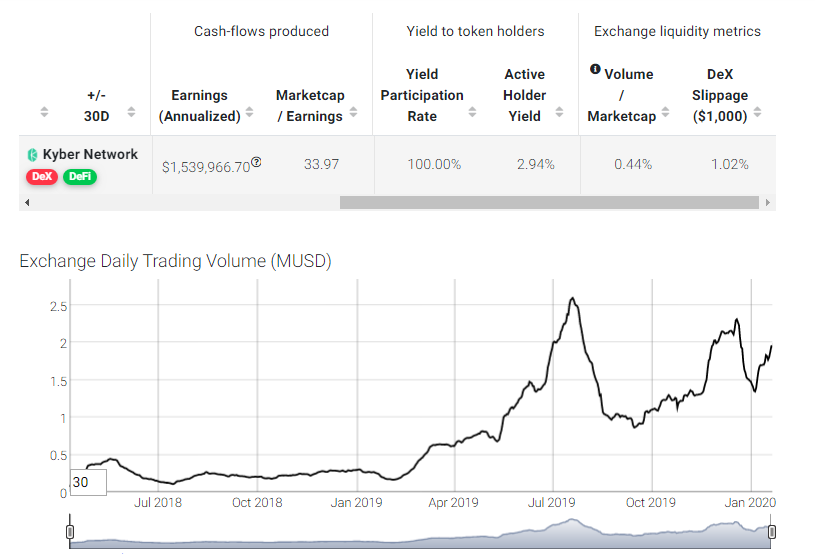Screen dimensions: 815x554
Task: Click the table scrollbar right arrow
Action: 768,203
